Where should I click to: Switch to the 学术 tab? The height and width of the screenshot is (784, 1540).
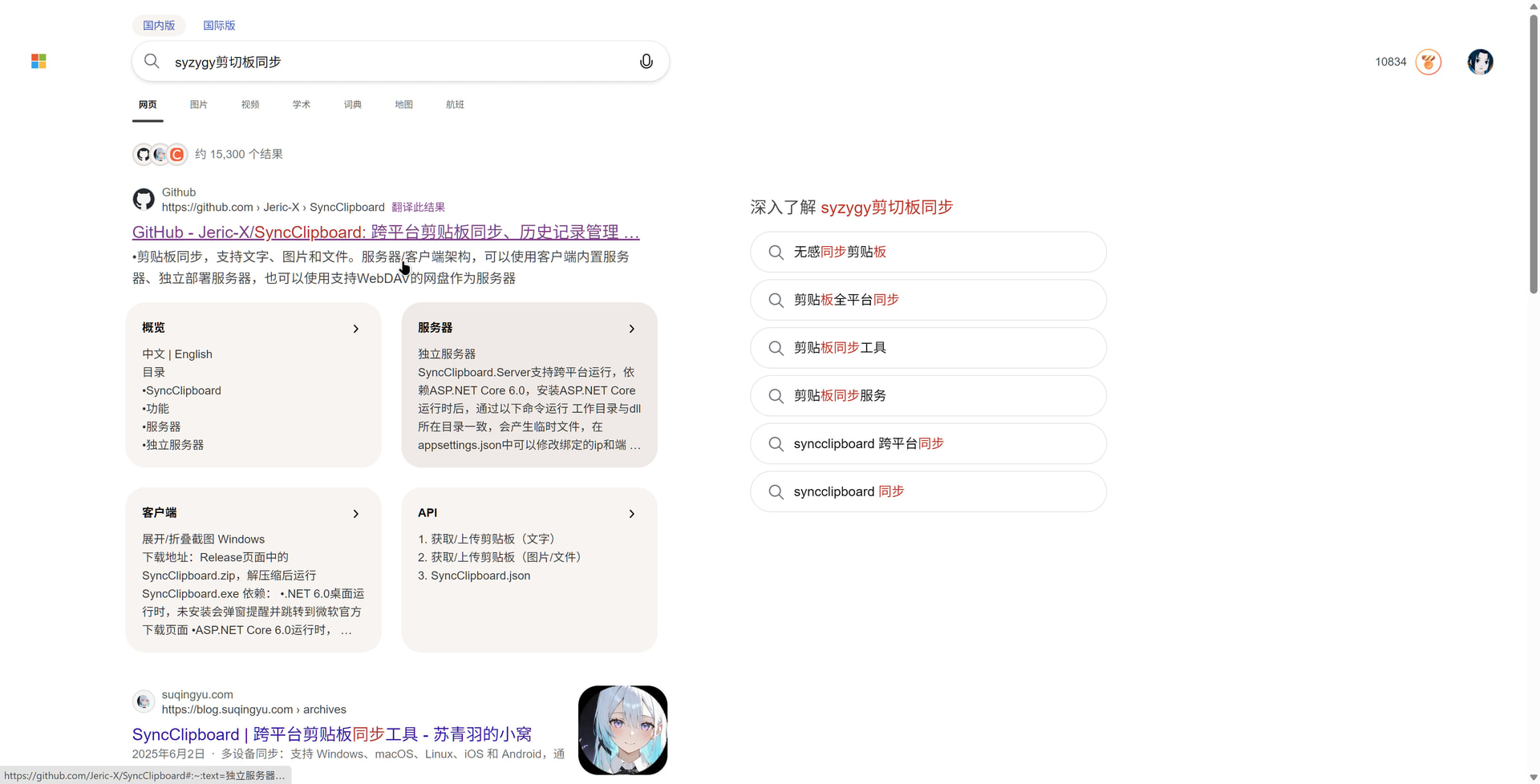tap(302, 105)
